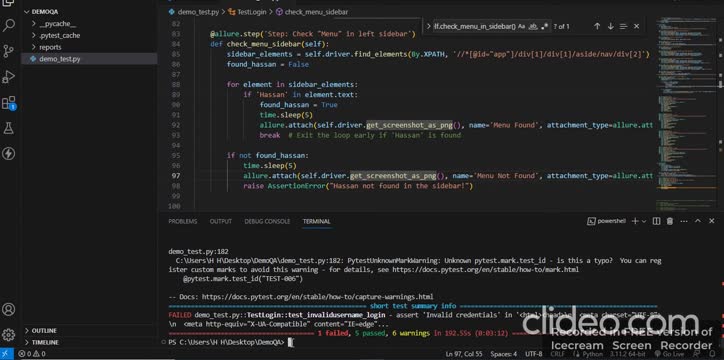Screen dimensions: 724x360
Task: Maximize the panel size
Action: 698,221
